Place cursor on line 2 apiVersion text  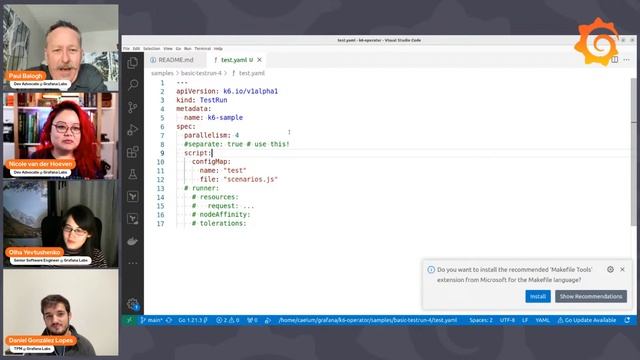[227, 91]
